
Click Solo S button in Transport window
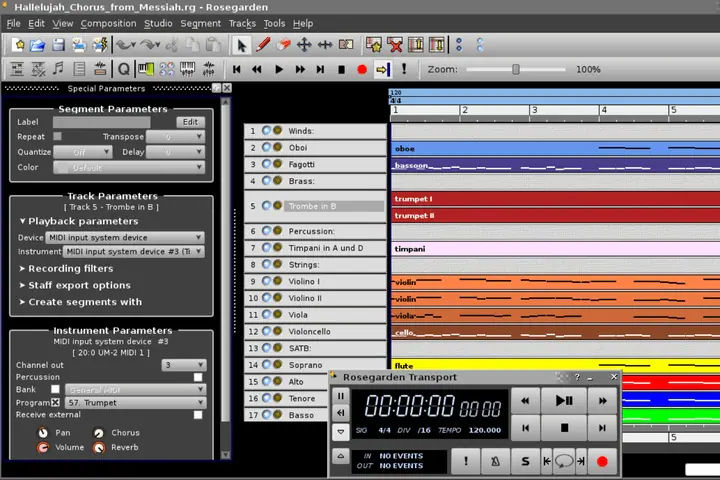(x=525, y=461)
